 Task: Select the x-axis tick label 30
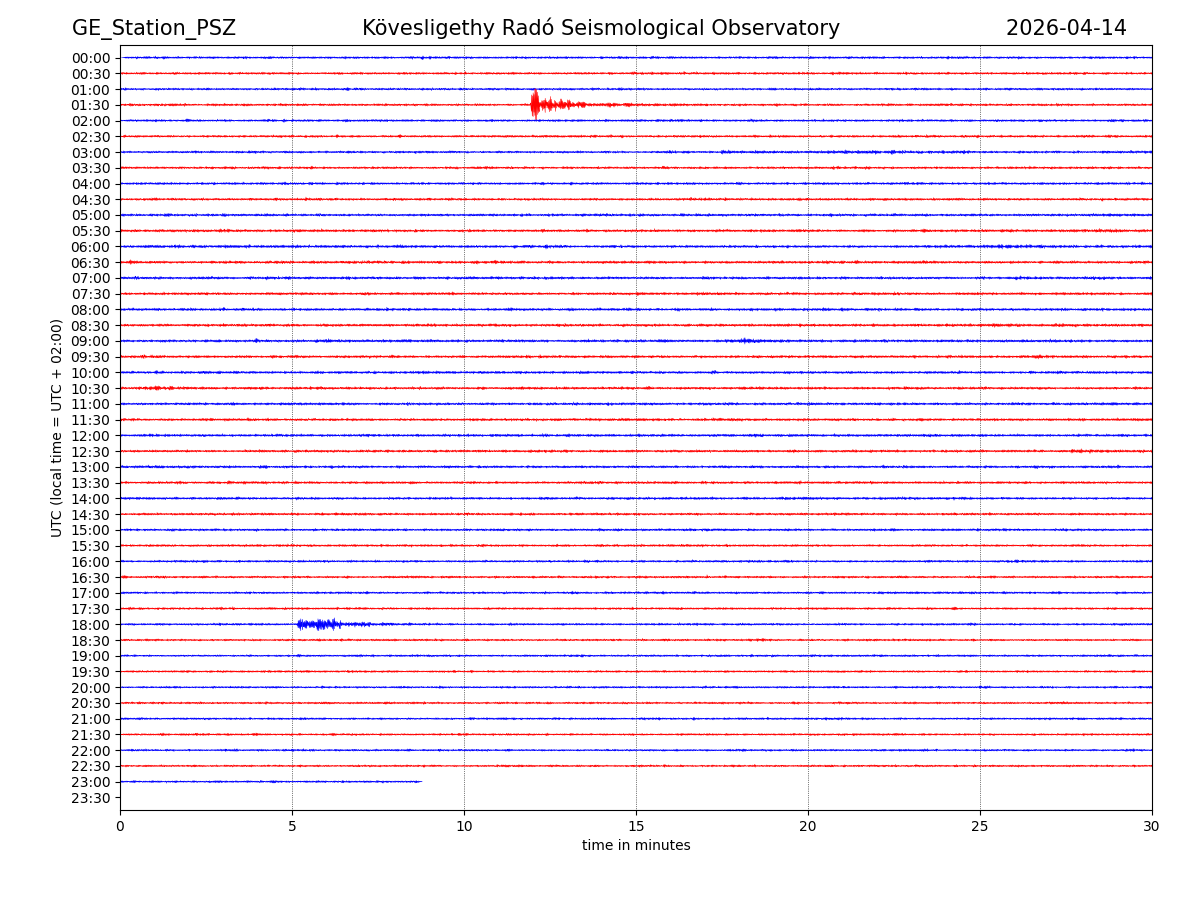[x=1151, y=827]
